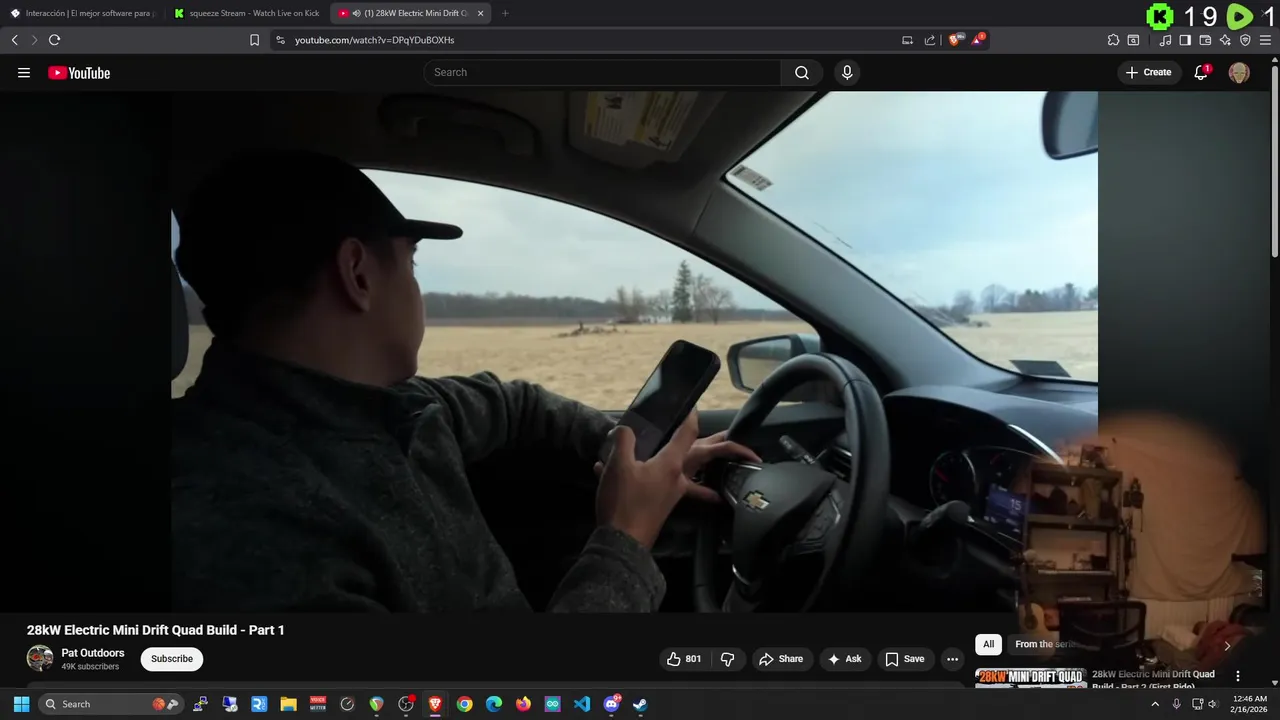Switch to squeeze Stream Kick tab

pyautogui.click(x=247, y=13)
